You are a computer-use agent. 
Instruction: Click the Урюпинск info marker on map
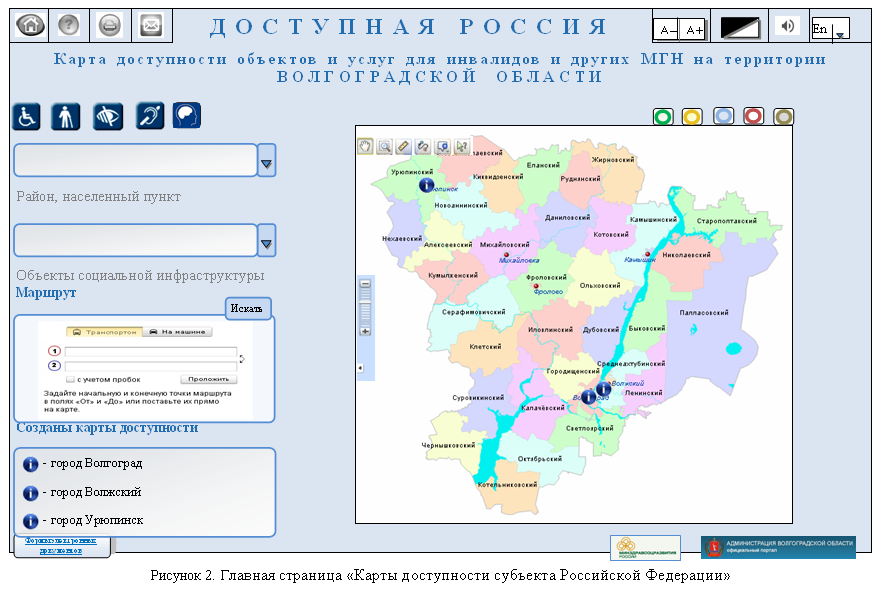click(426, 184)
